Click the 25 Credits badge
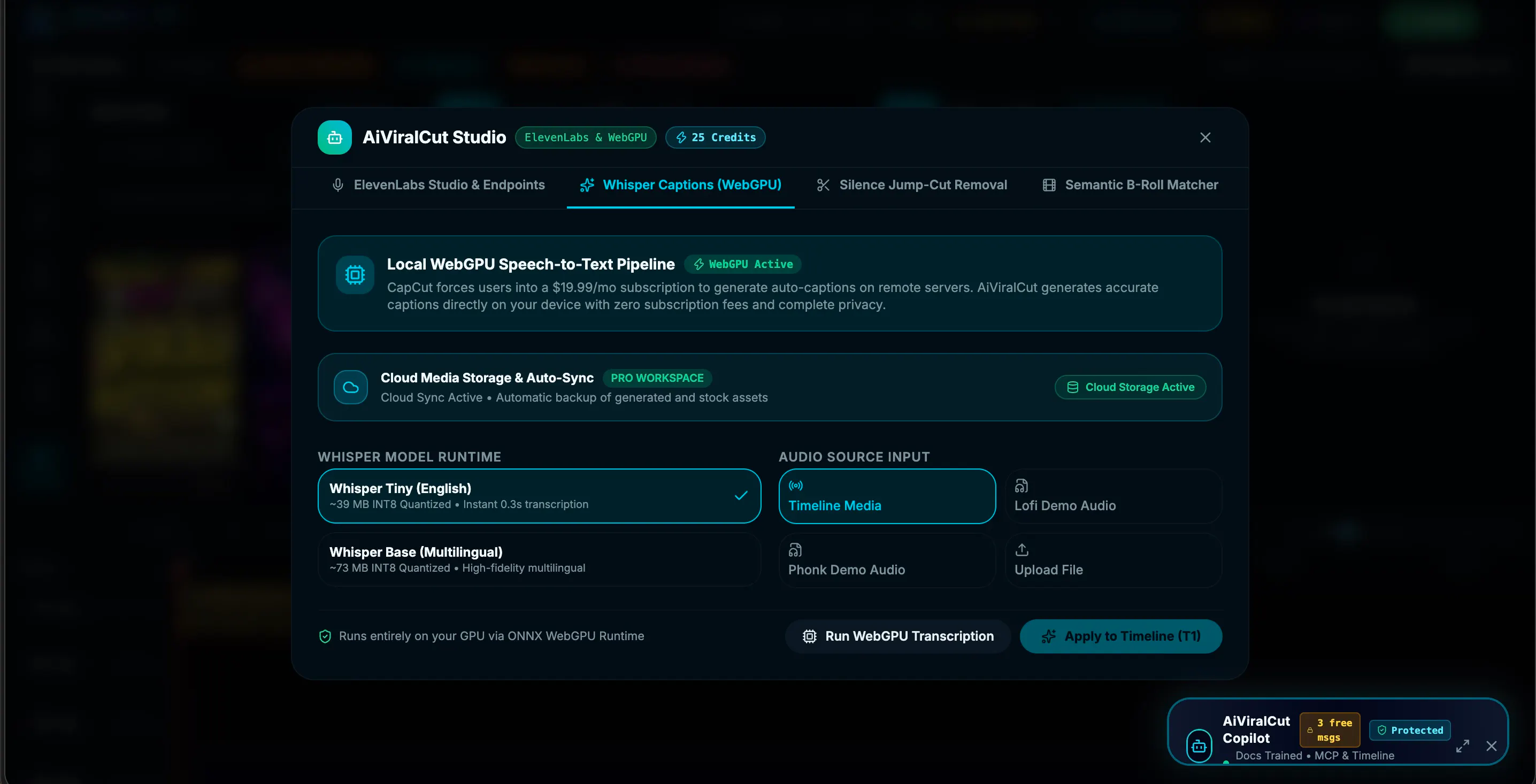Viewport: 1536px width, 784px height. coord(715,138)
